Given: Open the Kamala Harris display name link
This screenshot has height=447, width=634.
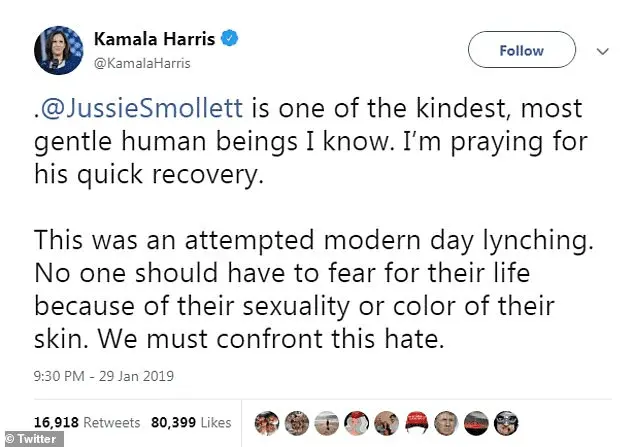Looking at the screenshot, I should coord(156,41).
